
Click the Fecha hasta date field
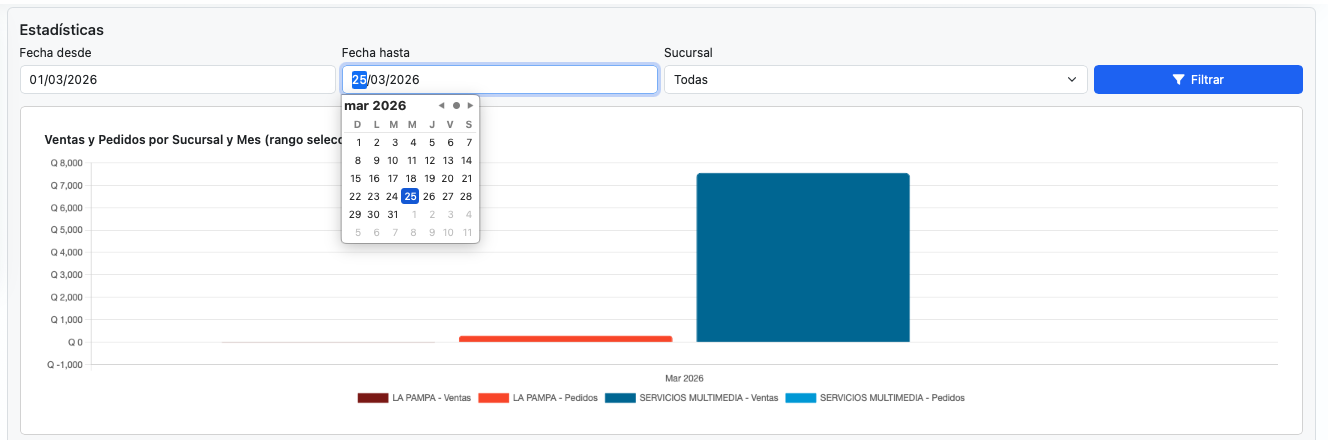tap(500, 80)
